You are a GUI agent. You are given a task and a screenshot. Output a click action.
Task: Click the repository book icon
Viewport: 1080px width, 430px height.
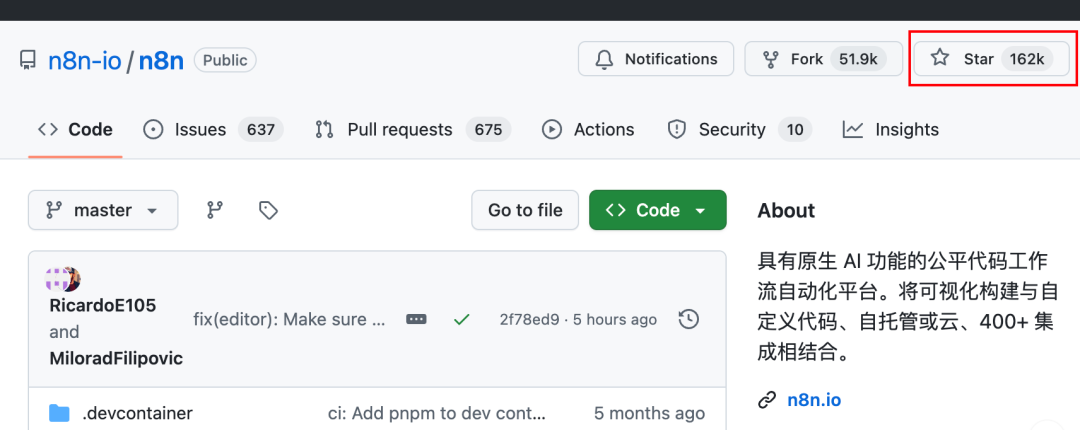[28, 60]
